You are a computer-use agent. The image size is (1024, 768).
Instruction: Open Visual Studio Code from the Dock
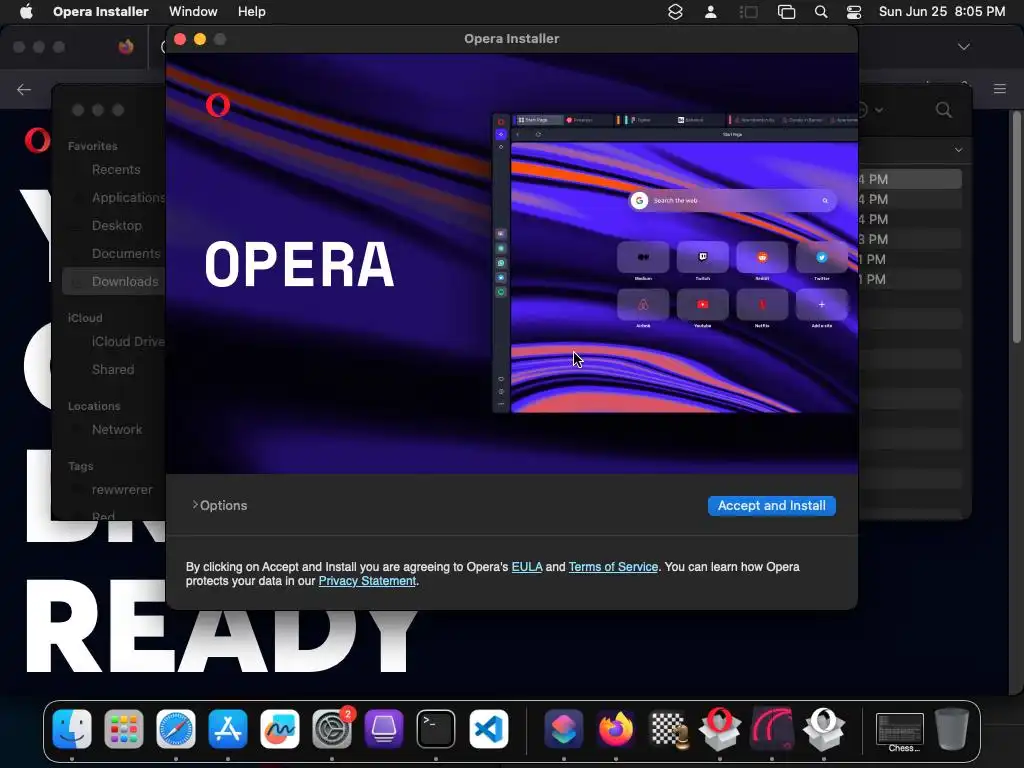tap(488, 729)
